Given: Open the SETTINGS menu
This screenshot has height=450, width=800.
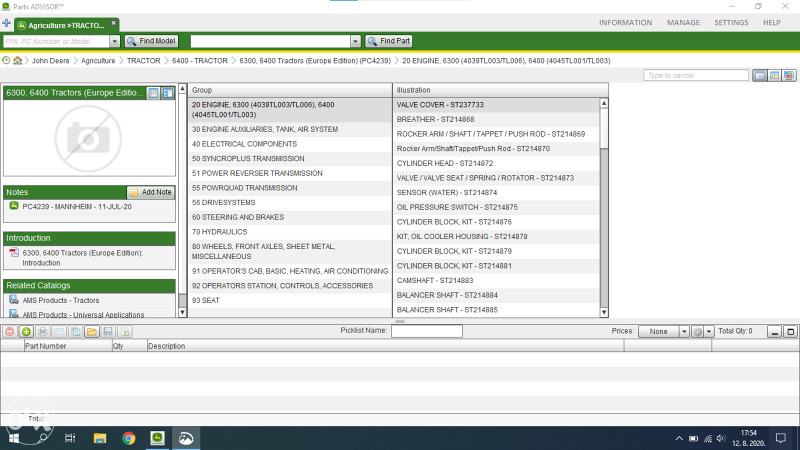Looking at the screenshot, I should coord(731,22).
